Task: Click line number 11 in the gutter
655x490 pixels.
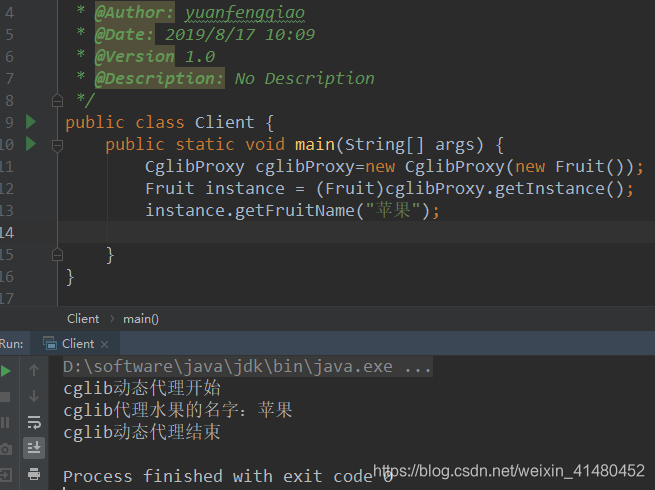Action: [7, 167]
